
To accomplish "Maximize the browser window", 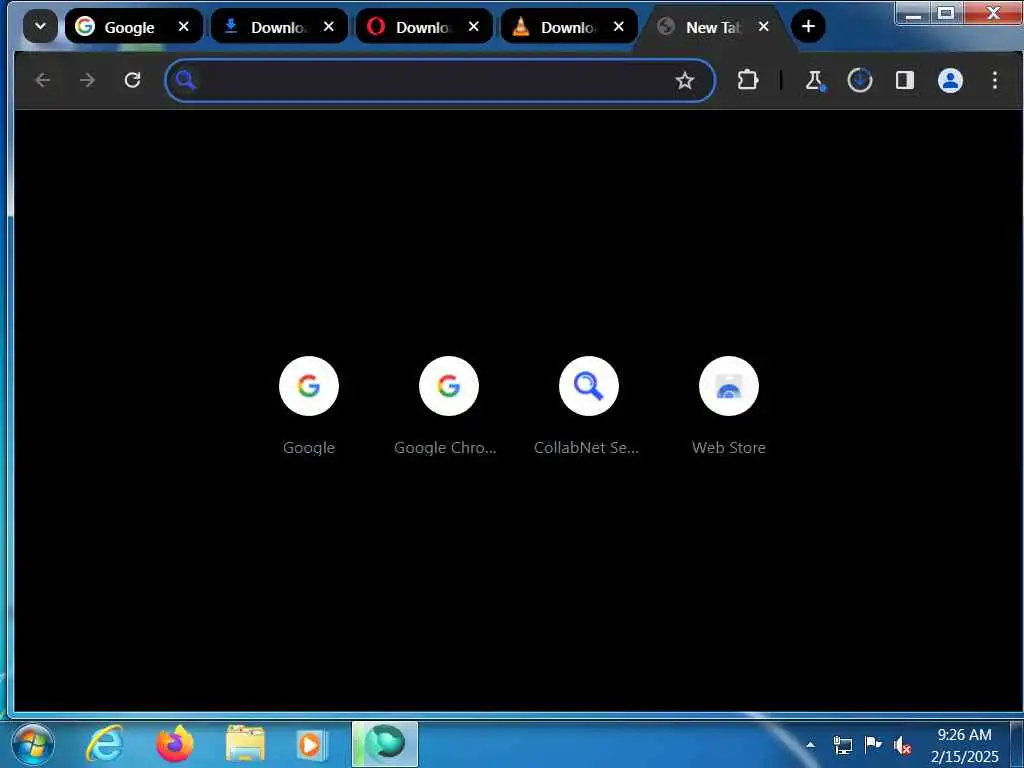I will (x=946, y=13).
